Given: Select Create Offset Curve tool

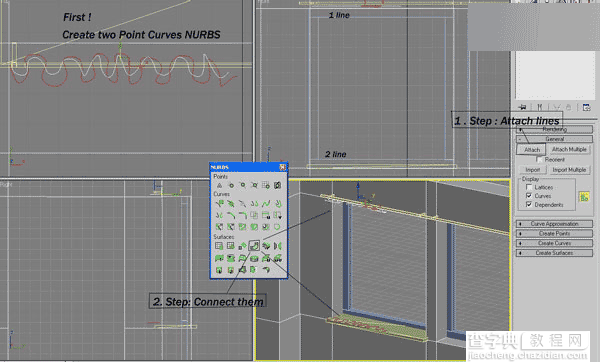Looking at the screenshot, I should [x=277, y=204].
